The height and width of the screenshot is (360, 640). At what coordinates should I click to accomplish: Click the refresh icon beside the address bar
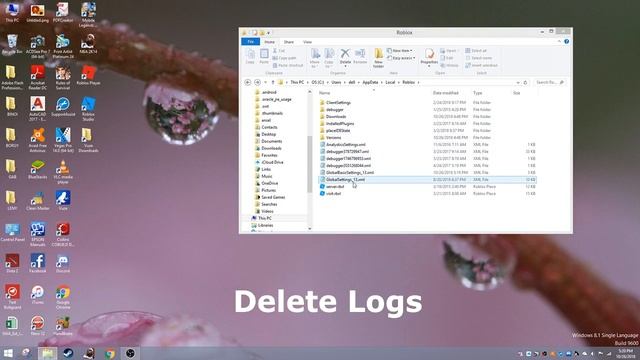point(525,82)
